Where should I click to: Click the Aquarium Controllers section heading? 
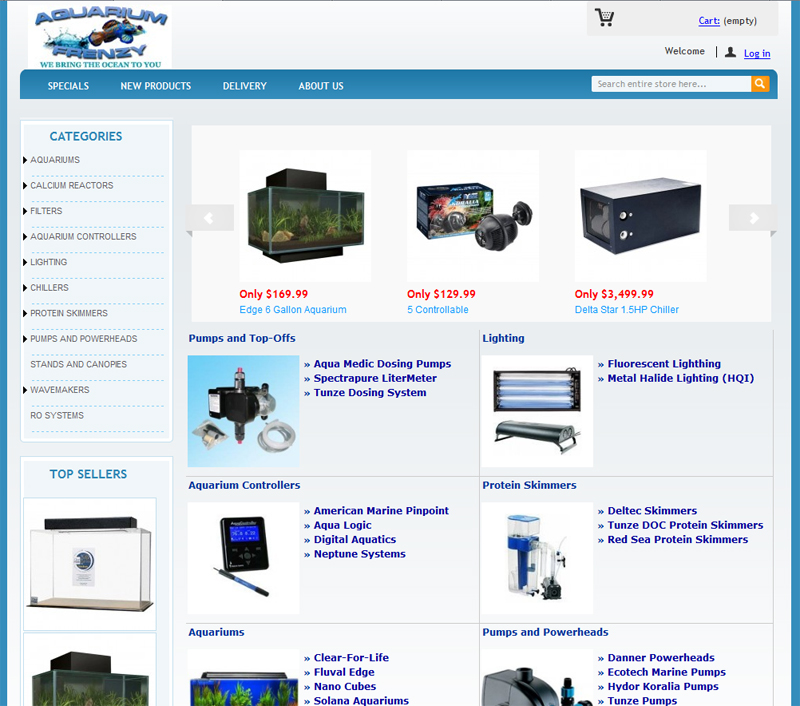tap(244, 485)
